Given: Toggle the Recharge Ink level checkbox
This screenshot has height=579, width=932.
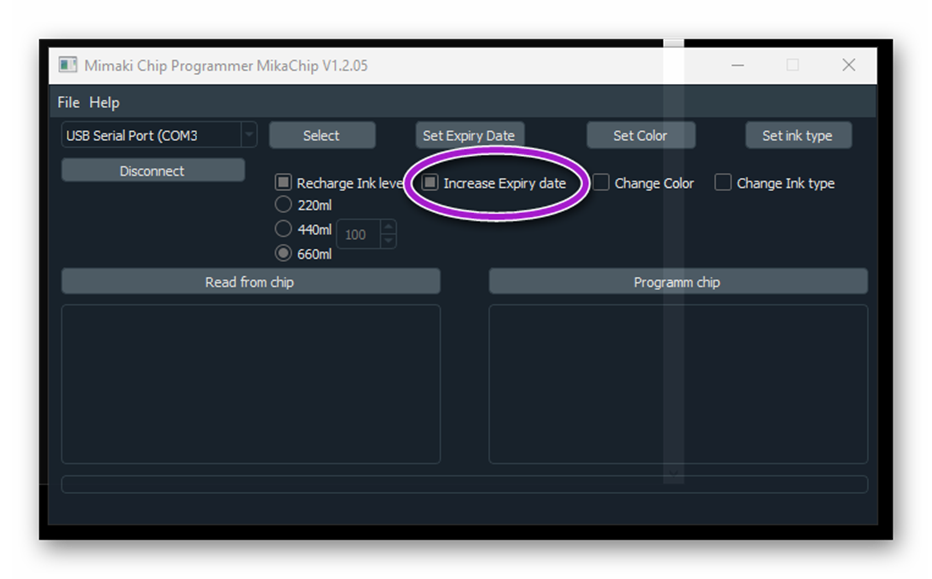Looking at the screenshot, I should 284,182.
